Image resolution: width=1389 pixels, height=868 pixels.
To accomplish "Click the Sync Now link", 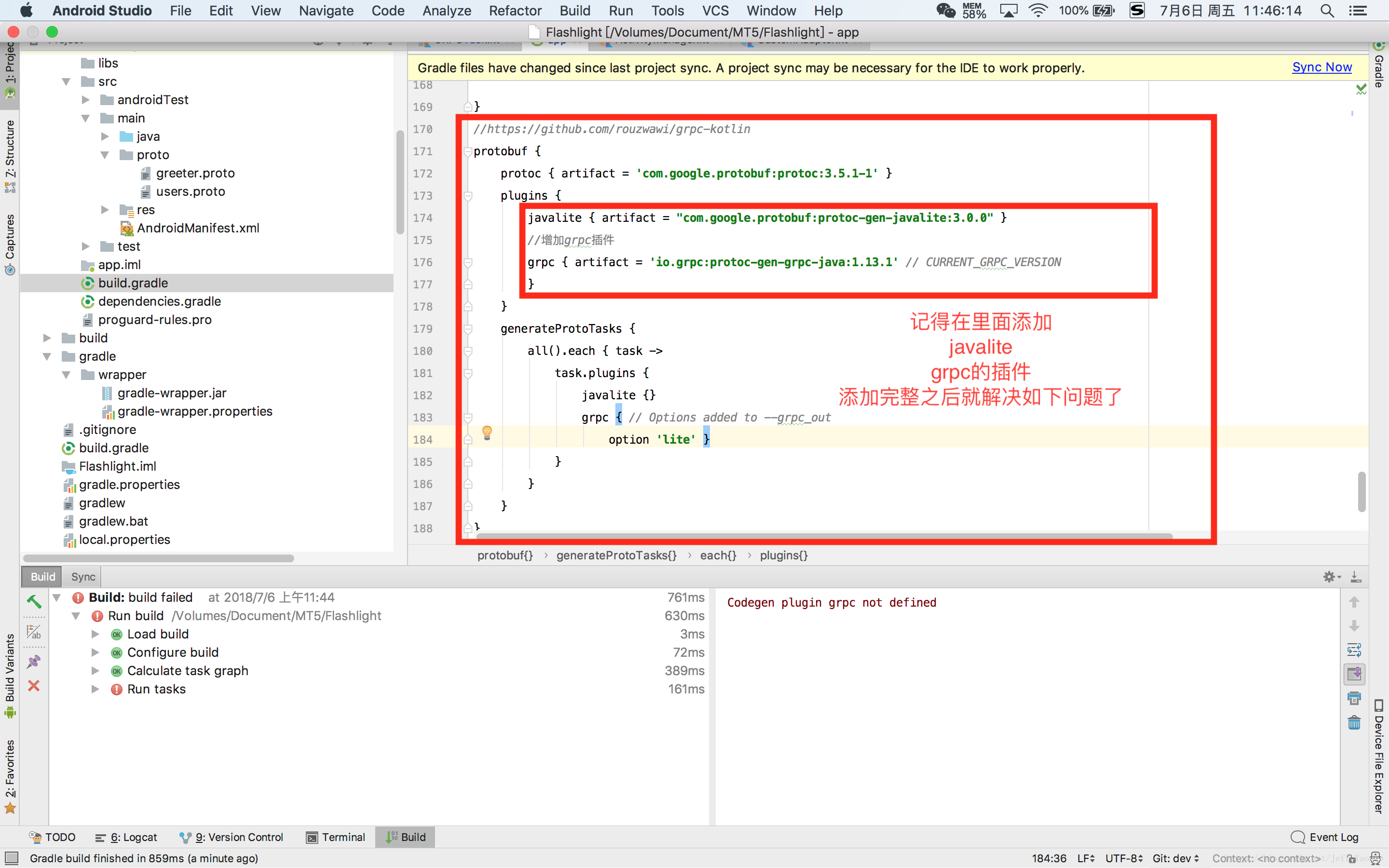I will coord(1321,67).
